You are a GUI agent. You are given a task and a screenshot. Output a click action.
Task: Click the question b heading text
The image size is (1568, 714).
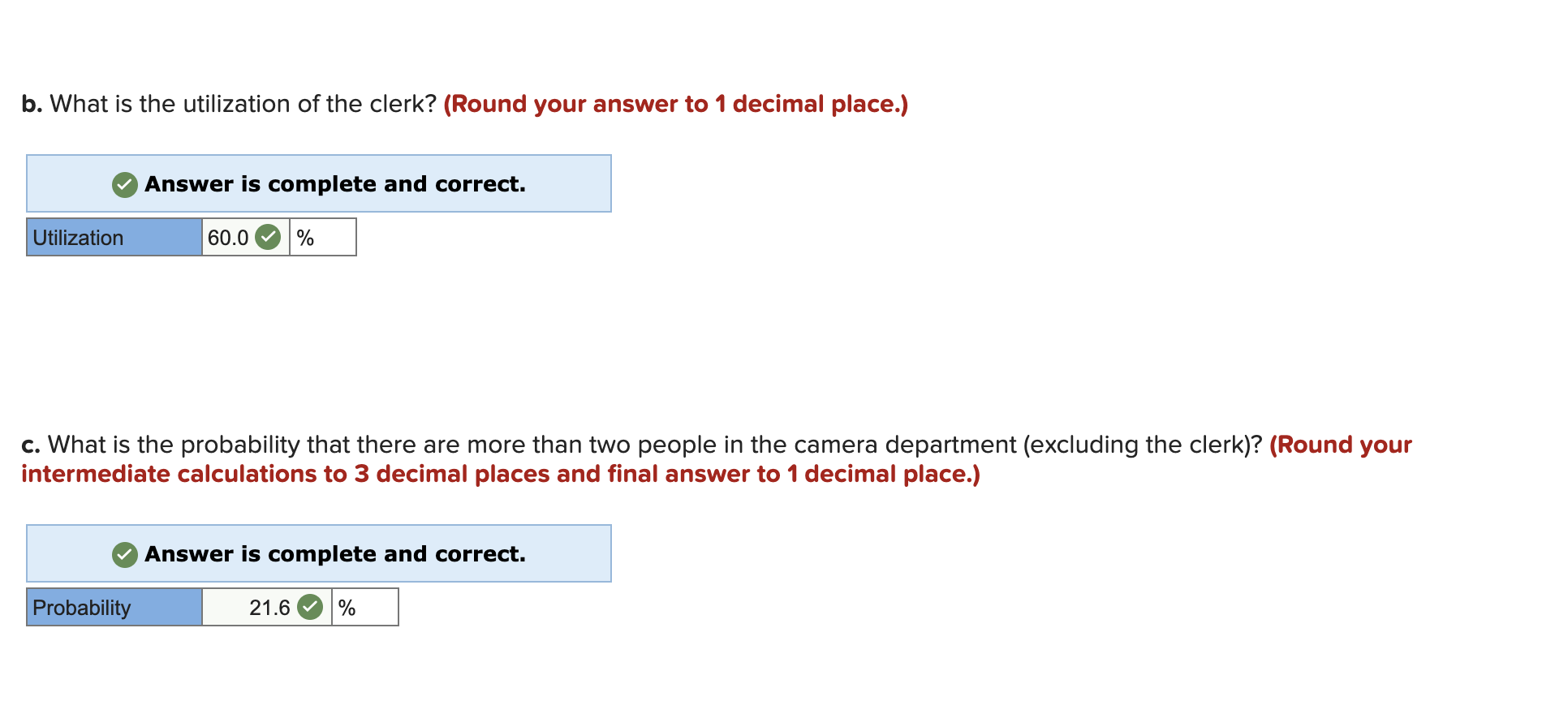click(x=230, y=103)
